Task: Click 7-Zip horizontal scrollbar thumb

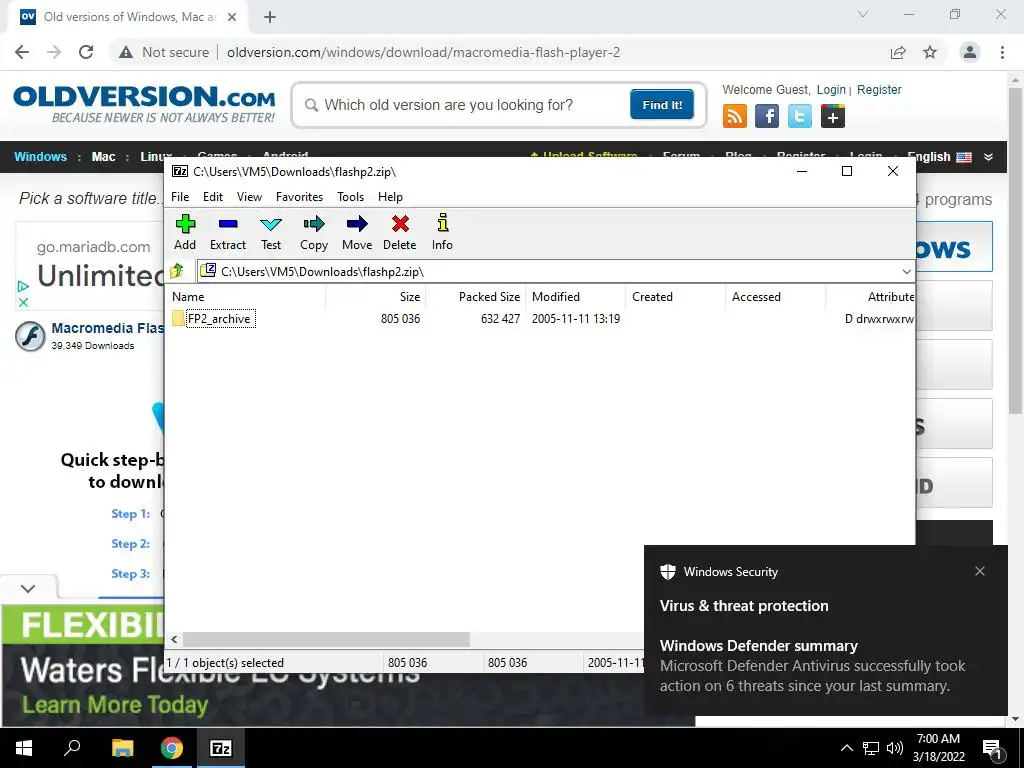Action: click(x=326, y=639)
